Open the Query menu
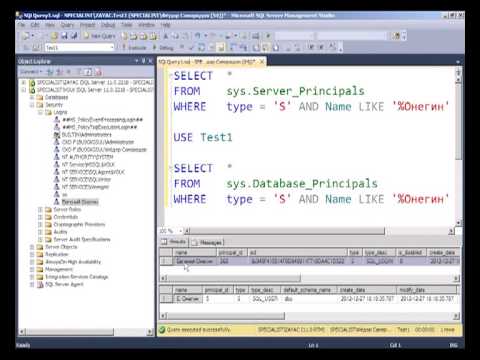480x360 pixels. click(x=67, y=25)
